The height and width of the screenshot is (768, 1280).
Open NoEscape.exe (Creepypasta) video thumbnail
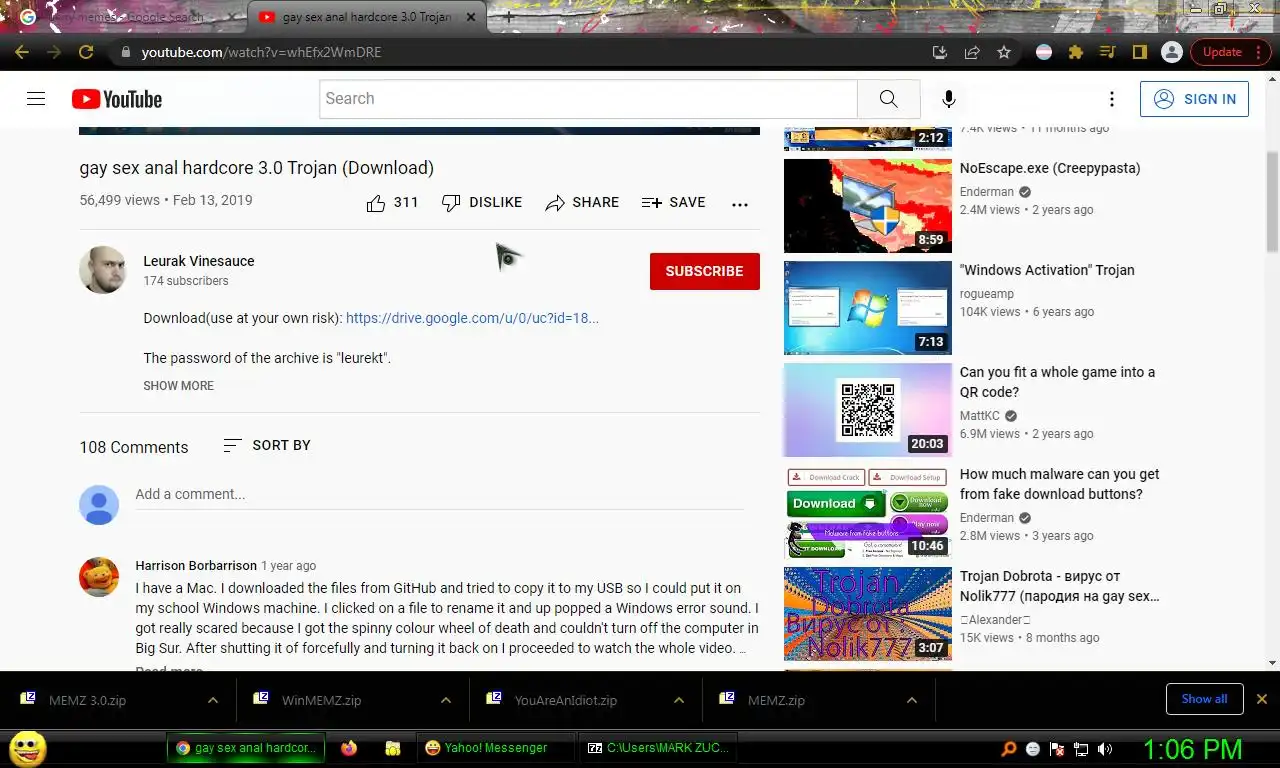click(868, 206)
